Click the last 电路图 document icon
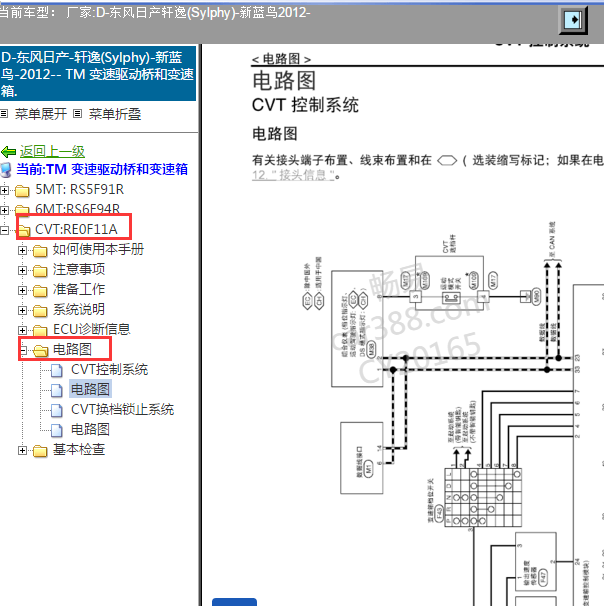 point(57,430)
